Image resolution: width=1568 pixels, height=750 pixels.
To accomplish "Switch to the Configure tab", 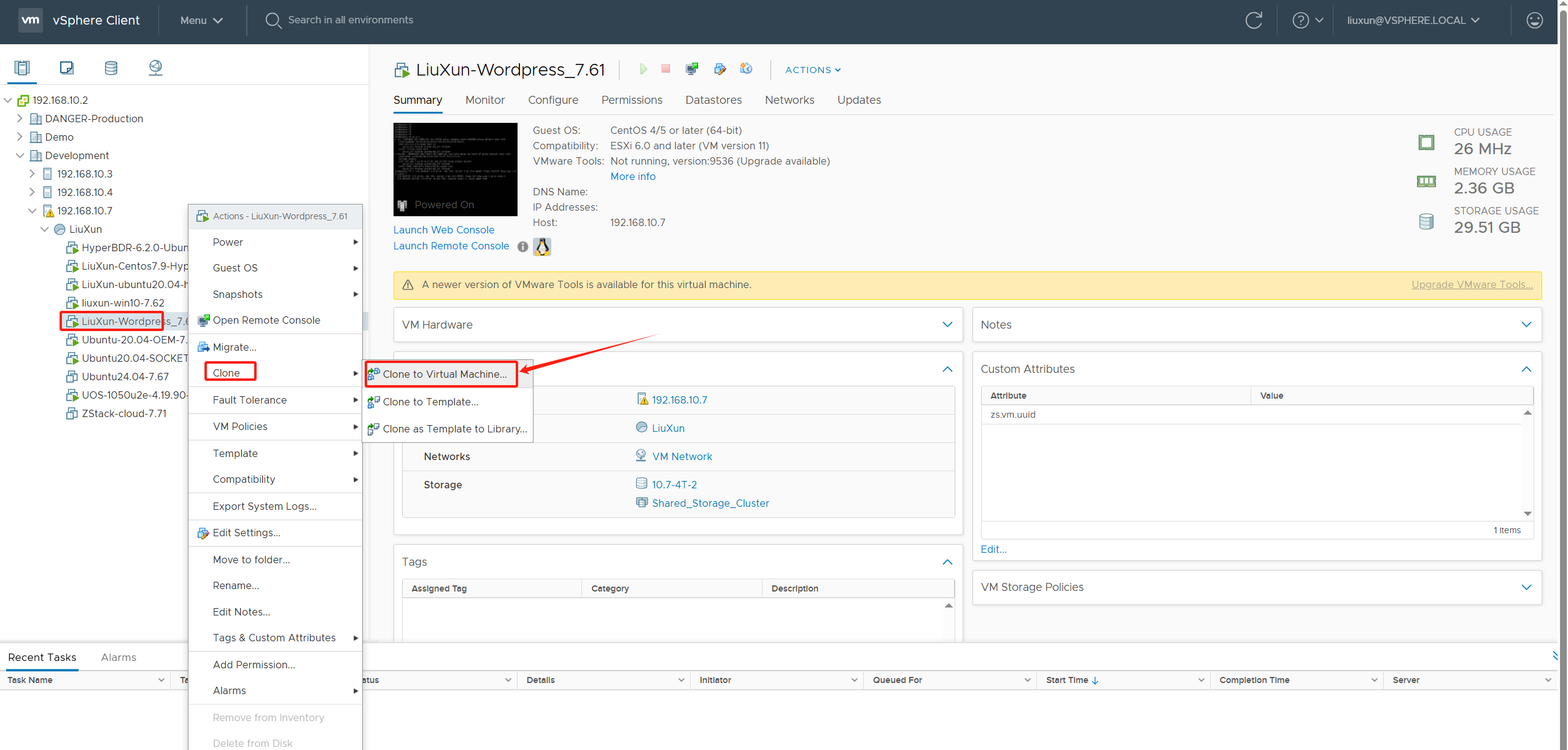I will tap(553, 100).
